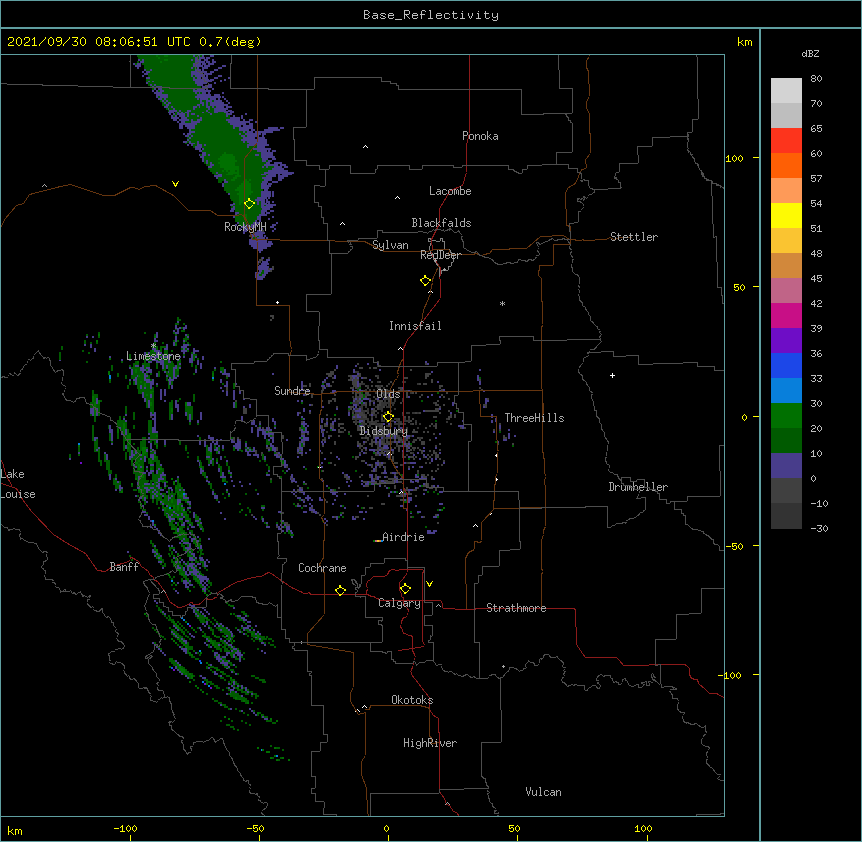Click the Strathmore label
862x842 pixels.
coord(516,608)
